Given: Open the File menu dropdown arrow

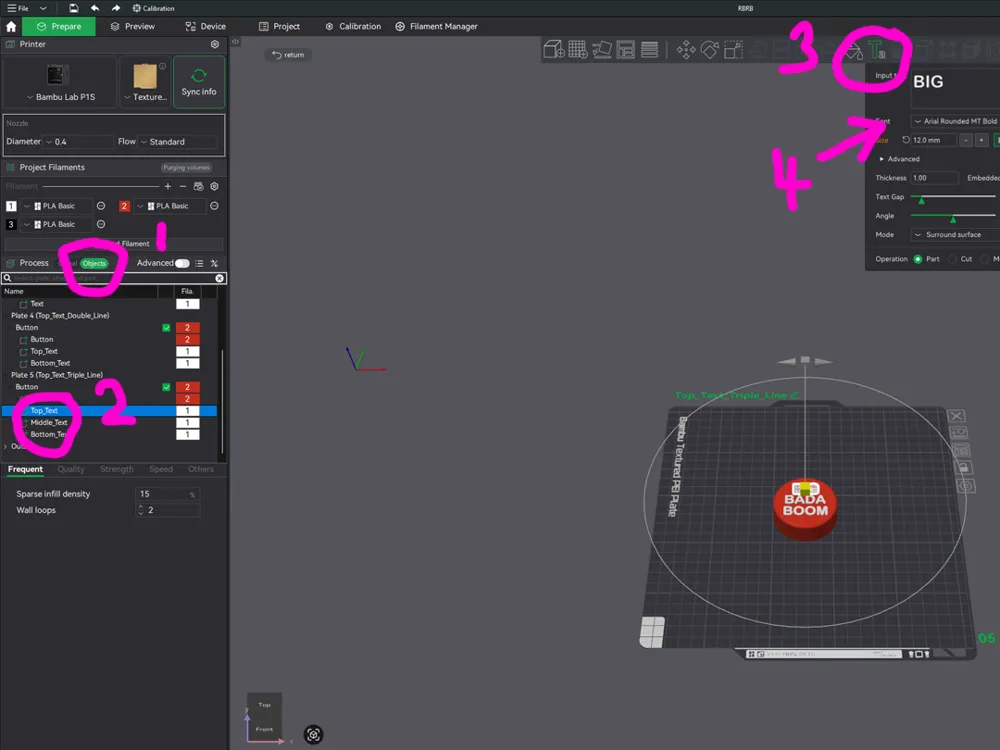Looking at the screenshot, I should click(x=43, y=8).
